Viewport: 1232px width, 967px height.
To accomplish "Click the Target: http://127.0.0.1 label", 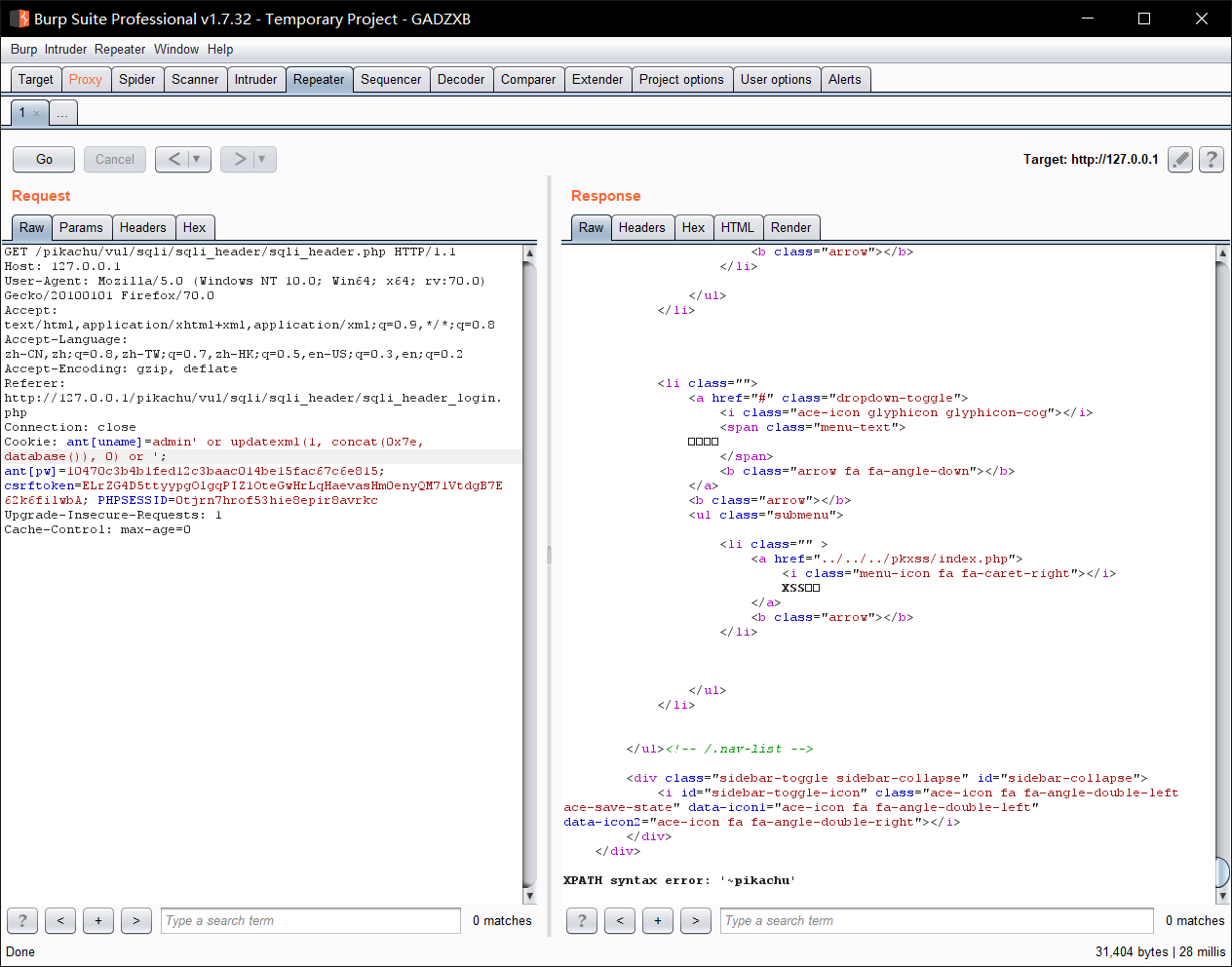I will pyautogui.click(x=1091, y=159).
